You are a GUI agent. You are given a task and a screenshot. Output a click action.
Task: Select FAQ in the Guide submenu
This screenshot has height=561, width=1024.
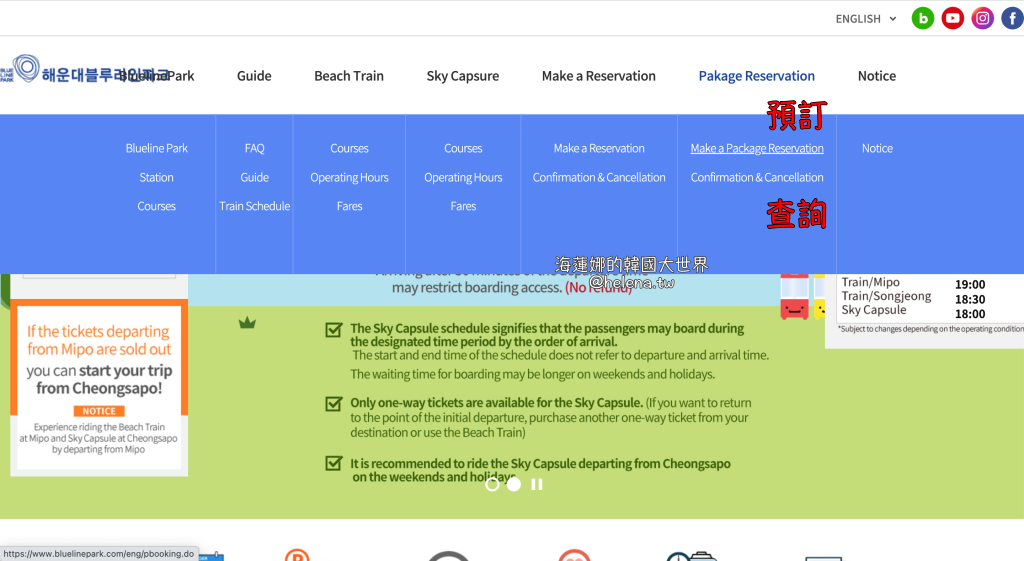coord(254,148)
